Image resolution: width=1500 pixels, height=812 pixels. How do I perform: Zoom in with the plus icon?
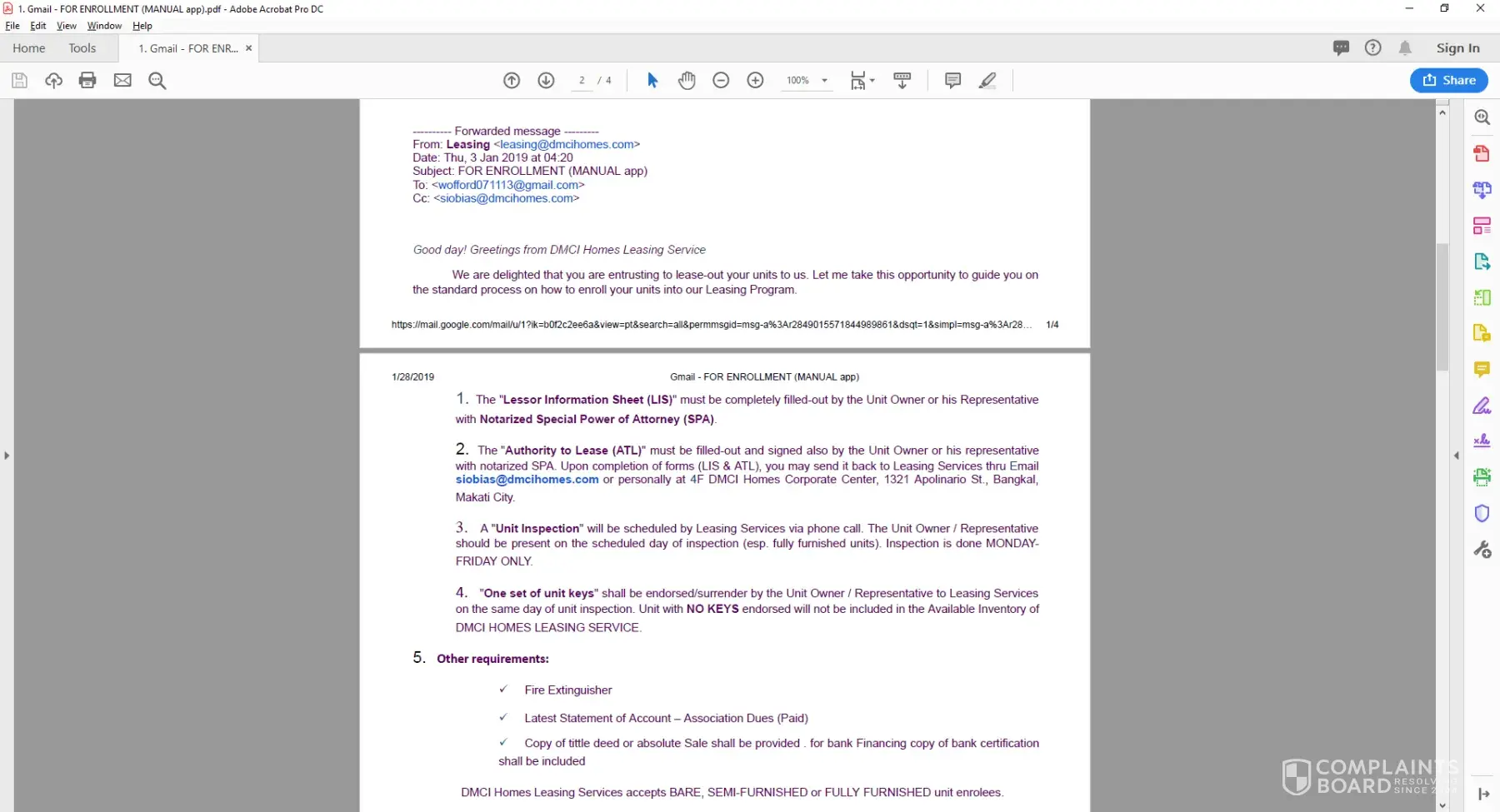click(x=755, y=80)
